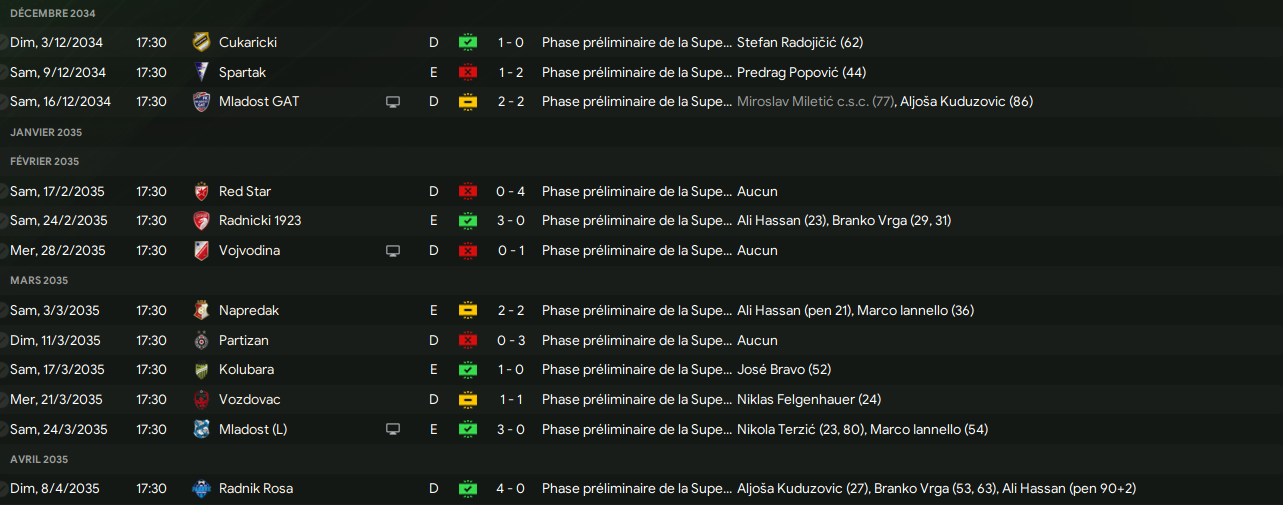The image size is (1283, 505).
Task: Click the Cukaricki club badge
Action: point(201,42)
